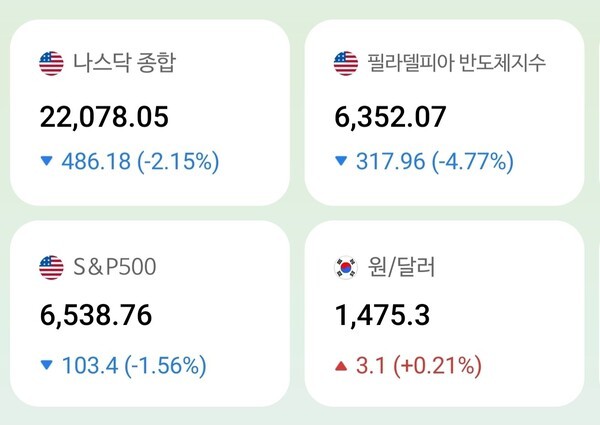This screenshot has height=425, width=600.
Task: Click the Nasdaq value 22,078.05
Action: pos(104,117)
